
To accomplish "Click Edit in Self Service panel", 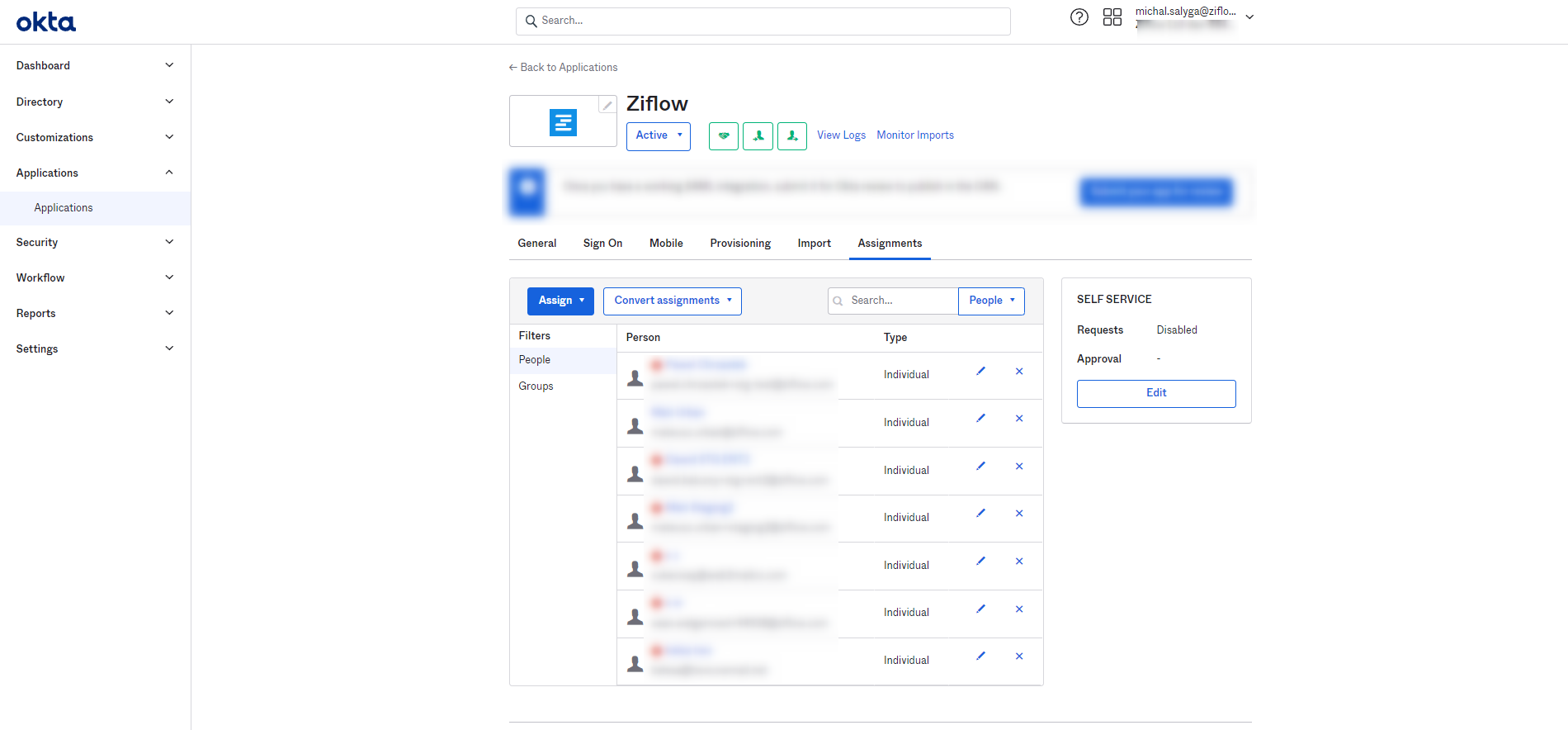I will click(x=1155, y=393).
